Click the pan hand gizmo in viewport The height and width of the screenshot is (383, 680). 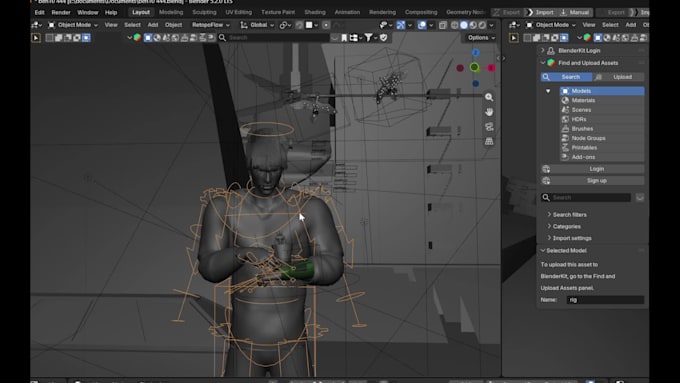pyautogui.click(x=489, y=112)
